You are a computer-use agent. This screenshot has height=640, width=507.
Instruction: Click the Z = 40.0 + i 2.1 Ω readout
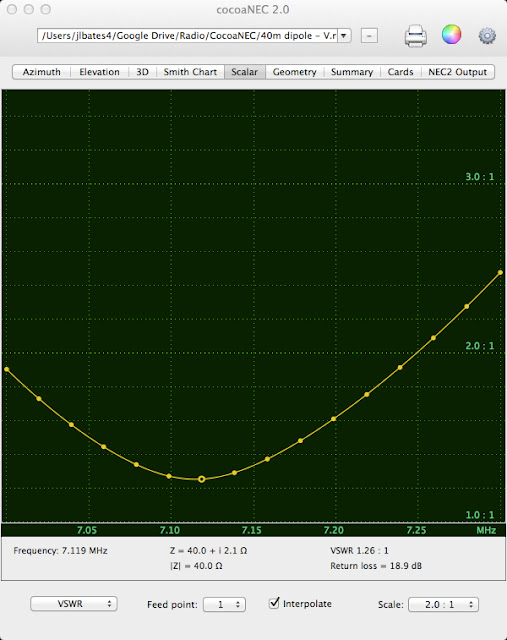[209, 551]
